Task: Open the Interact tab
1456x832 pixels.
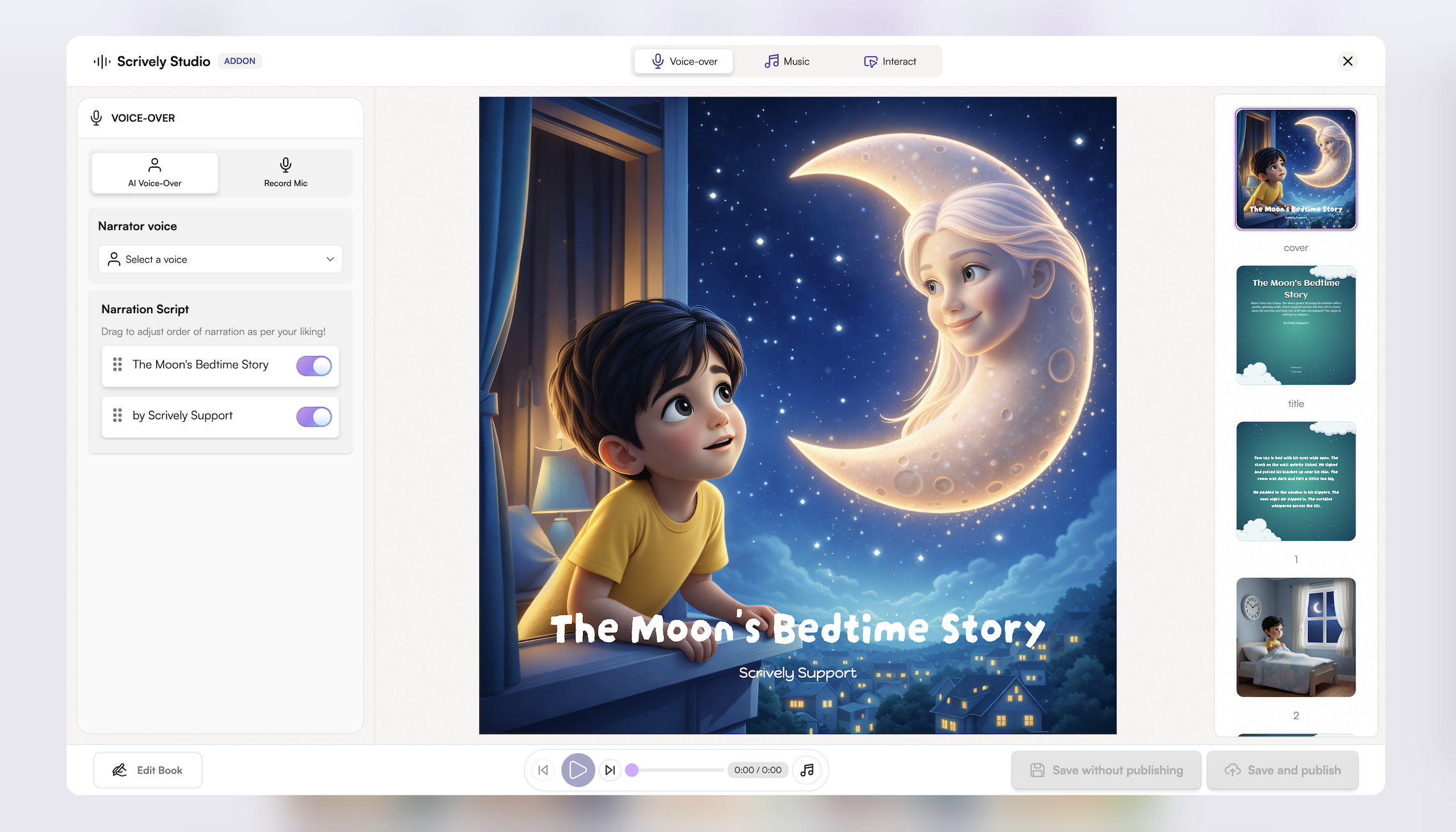Action: 890,61
